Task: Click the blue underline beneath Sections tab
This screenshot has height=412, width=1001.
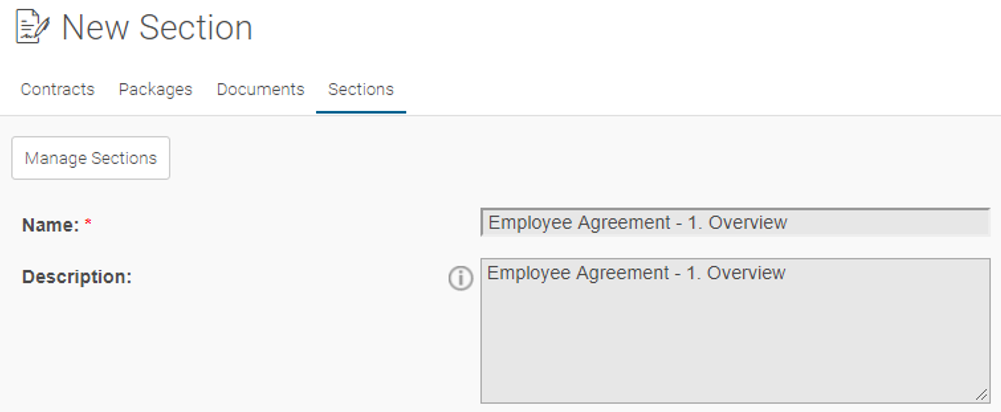Action: pyautogui.click(x=361, y=112)
